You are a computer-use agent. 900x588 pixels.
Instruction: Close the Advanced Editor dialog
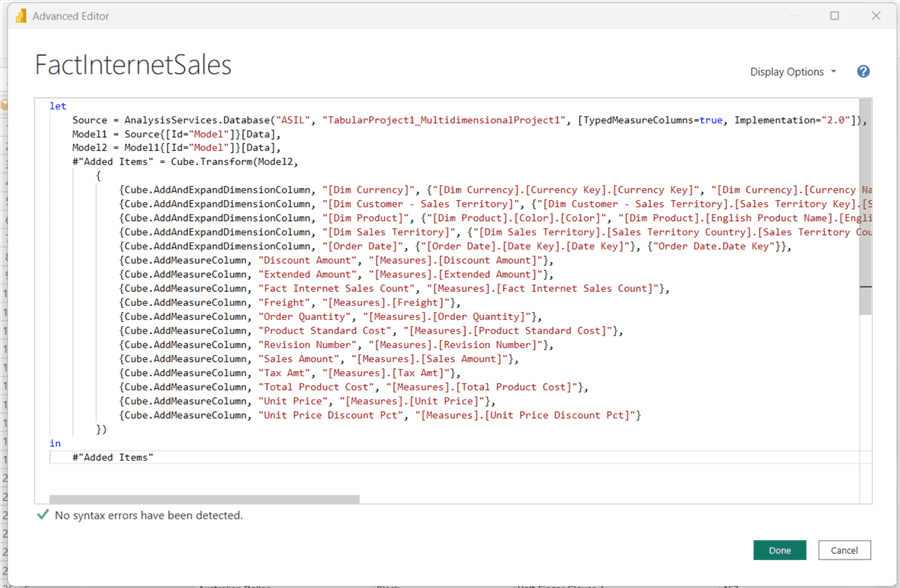pyautogui.click(x=876, y=17)
